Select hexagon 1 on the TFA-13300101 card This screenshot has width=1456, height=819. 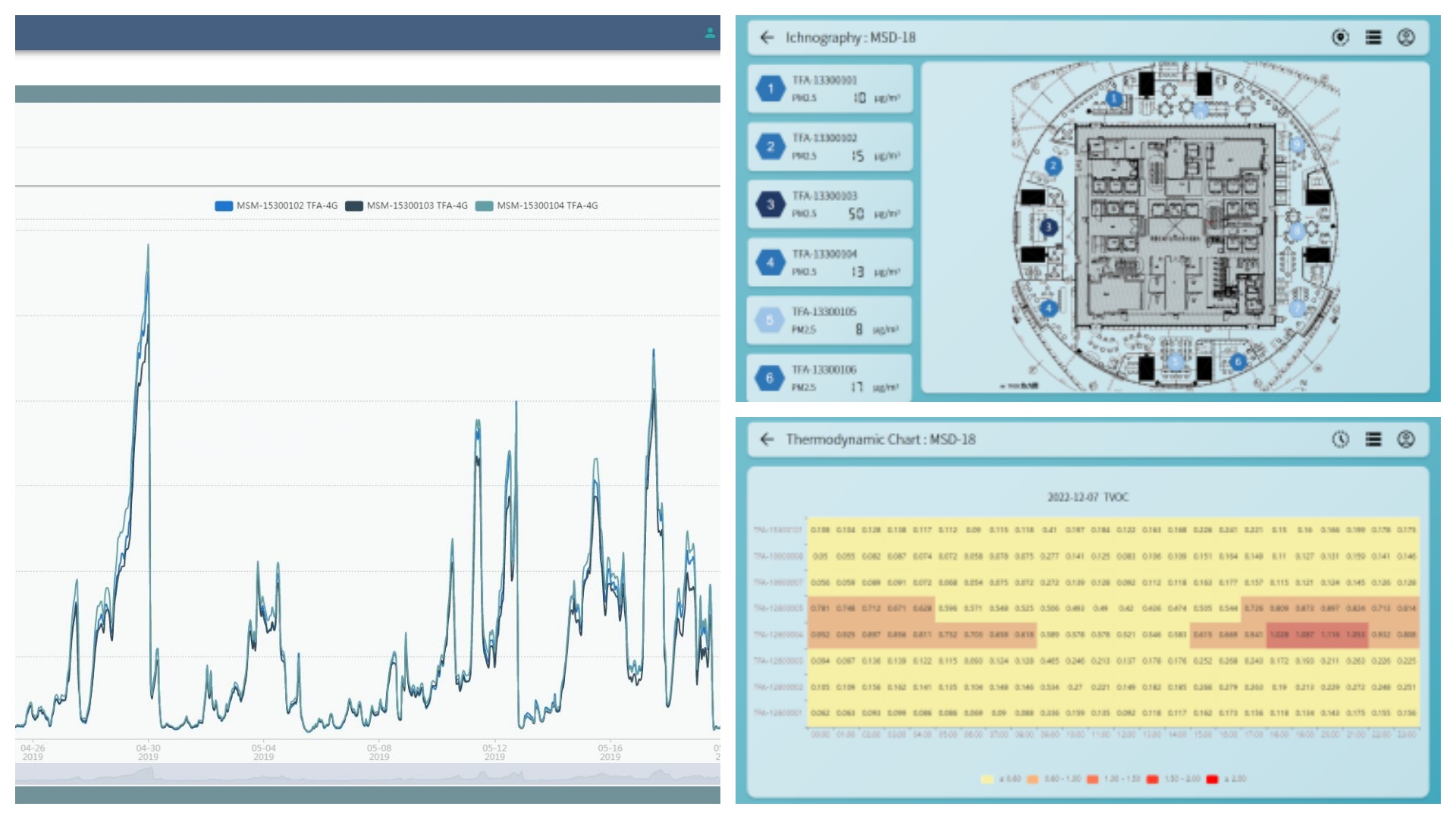pyautogui.click(x=770, y=89)
